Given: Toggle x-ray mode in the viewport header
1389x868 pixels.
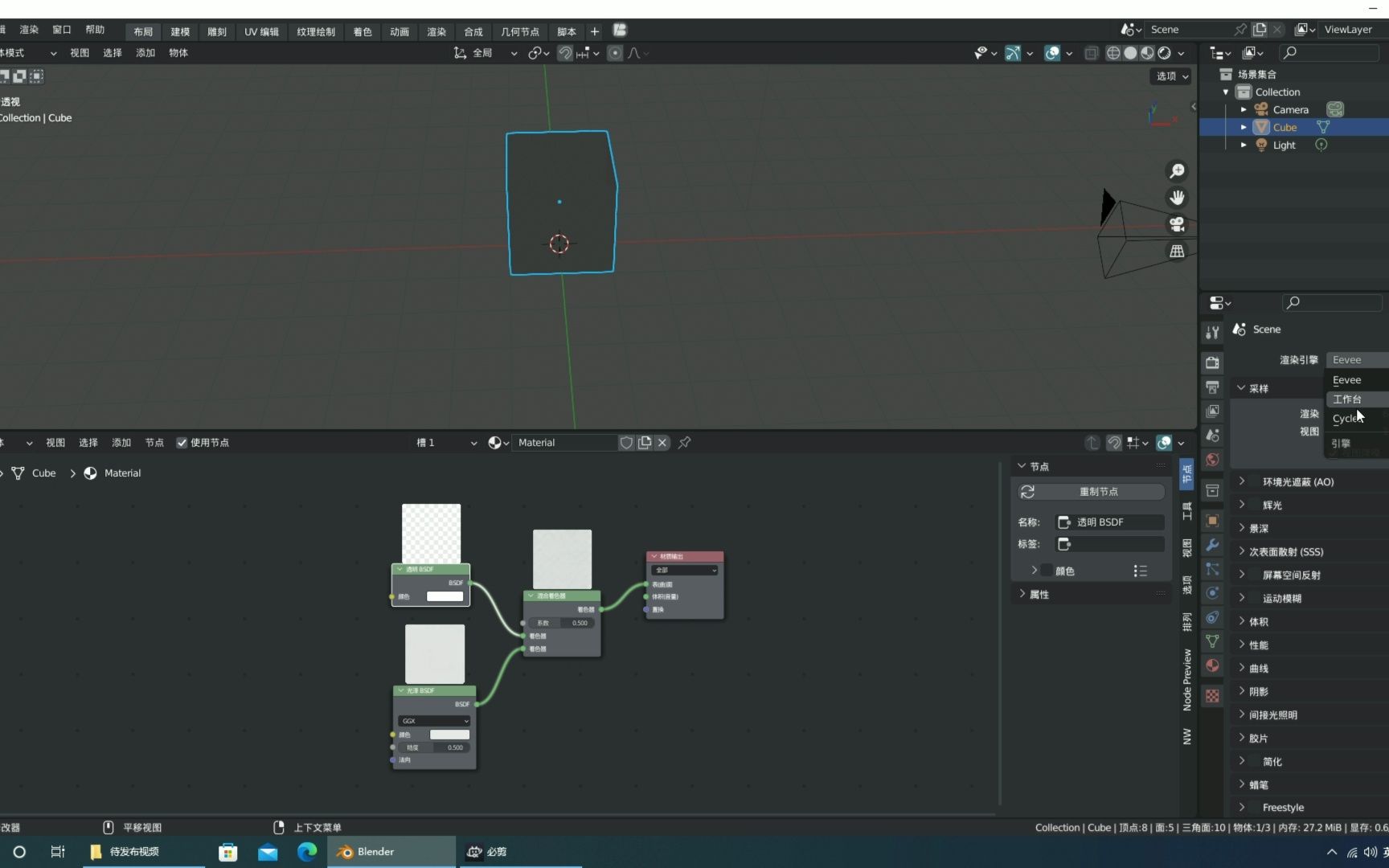Looking at the screenshot, I should point(1091,53).
